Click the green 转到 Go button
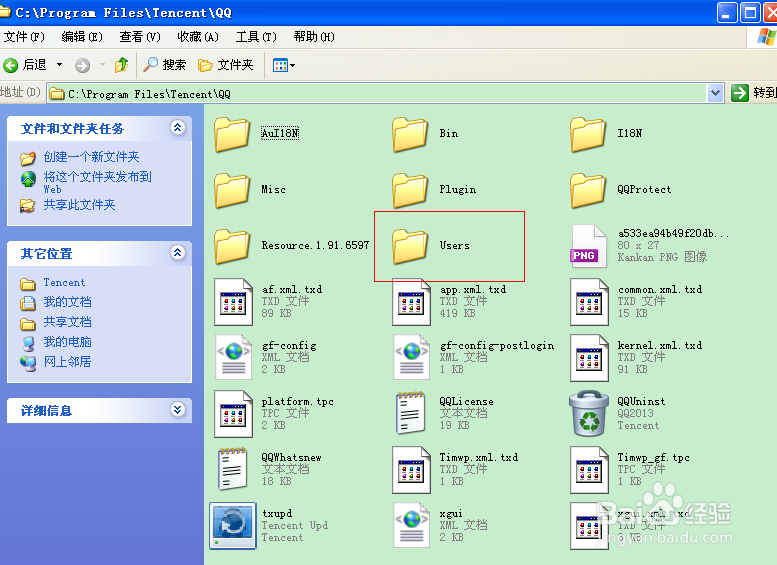The height and width of the screenshot is (565, 777). [x=753, y=93]
